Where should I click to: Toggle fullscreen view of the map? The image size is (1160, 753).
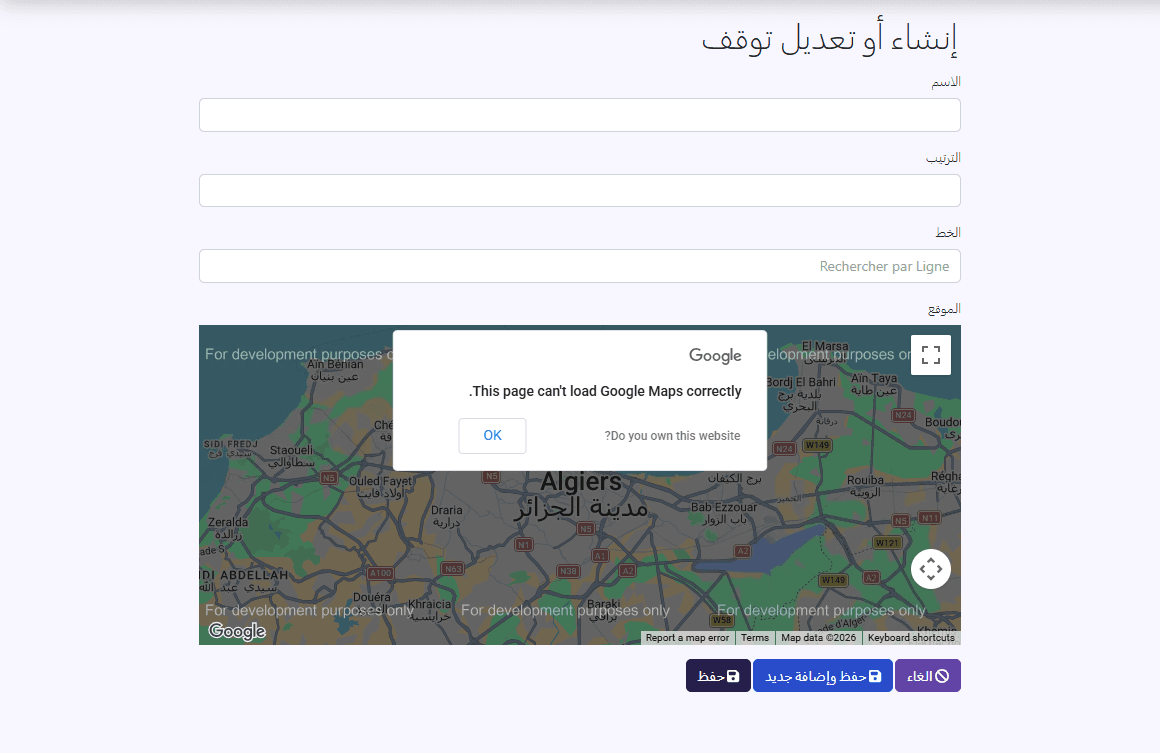931,355
